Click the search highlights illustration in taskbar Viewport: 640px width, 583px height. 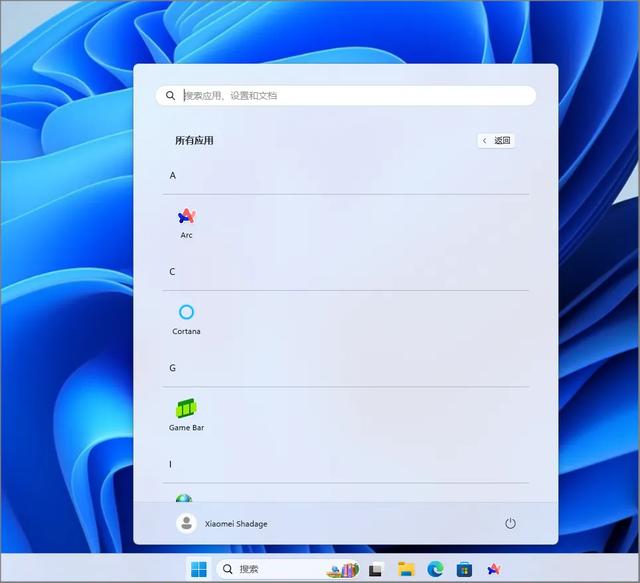click(x=343, y=570)
